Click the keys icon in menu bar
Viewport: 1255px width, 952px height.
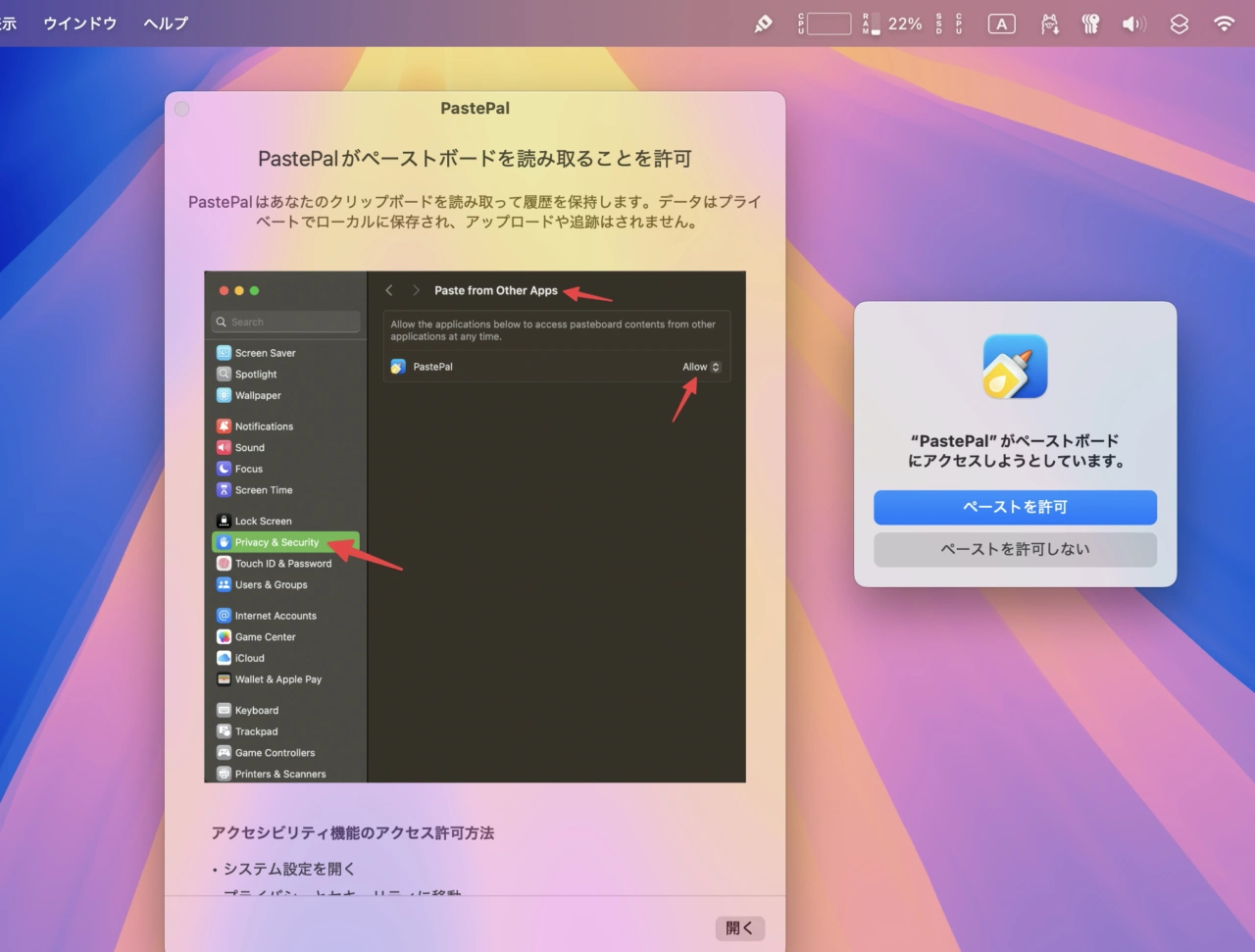(x=1090, y=24)
